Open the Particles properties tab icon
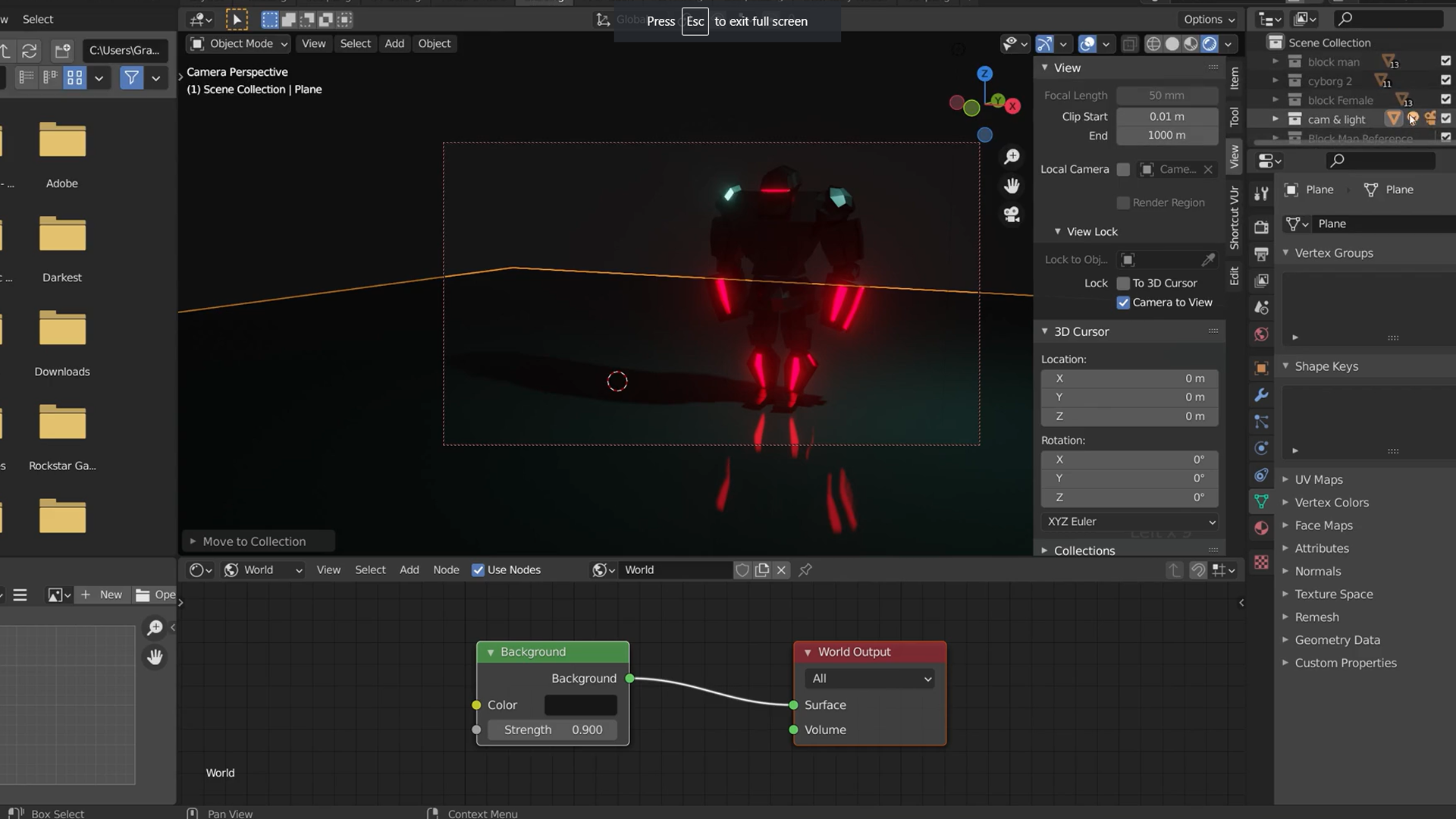1456x819 pixels. coord(1261,422)
